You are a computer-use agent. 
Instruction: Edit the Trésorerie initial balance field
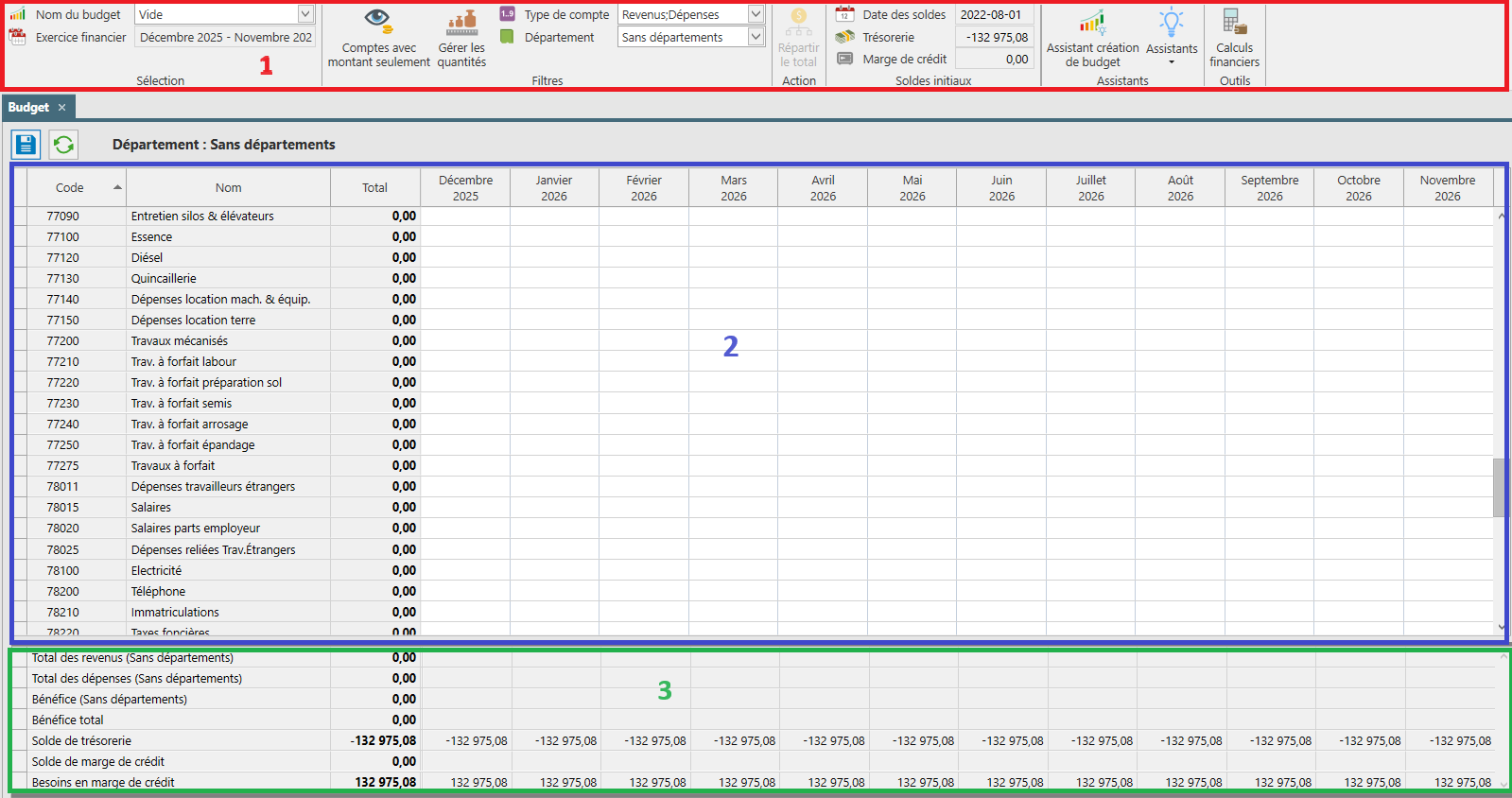click(x=993, y=37)
